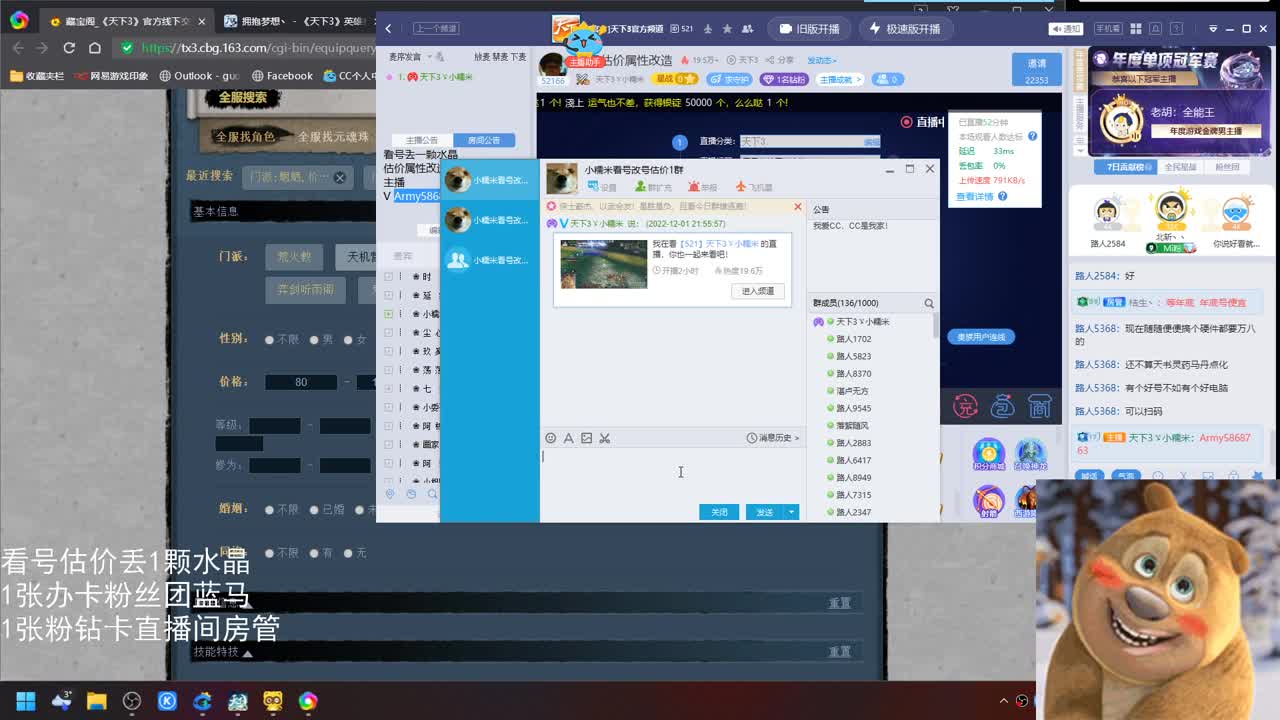Select the scissors screenshot tool
Image resolution: width=1280 pixels, height=720 pixels.
click(x=604, y=438)
